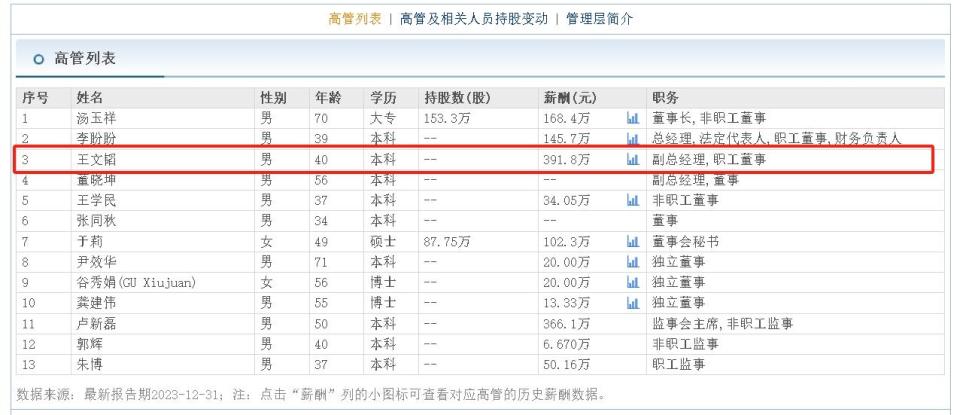The image size is (960, 415).
Task: Select the name 张同秋
Action: (x=96, y=221)
